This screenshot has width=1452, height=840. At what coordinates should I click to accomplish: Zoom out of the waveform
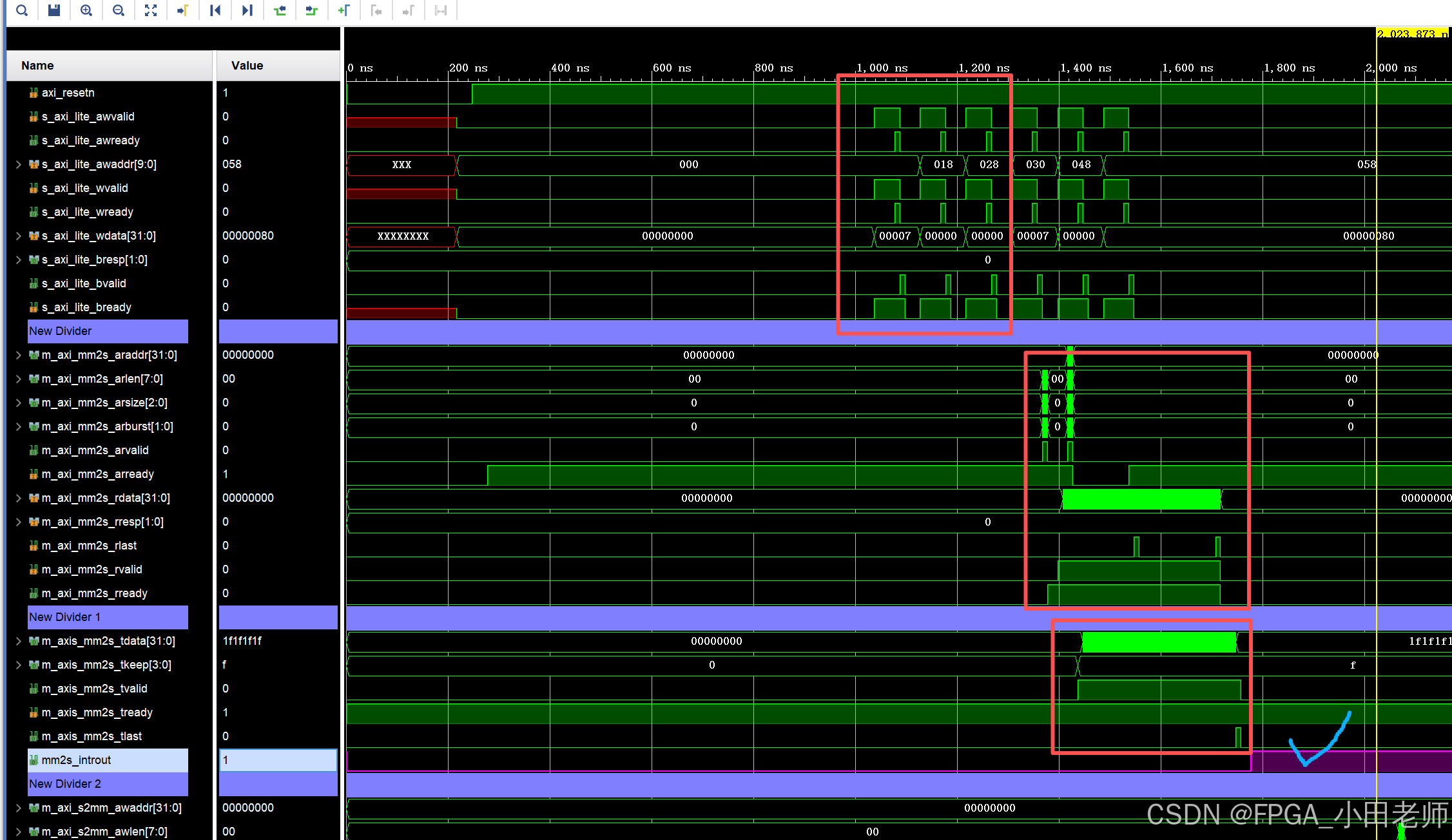(x=119, y=10)
